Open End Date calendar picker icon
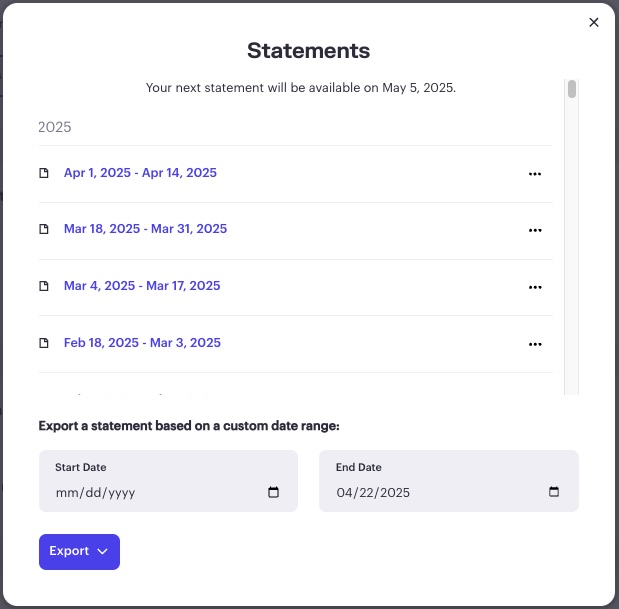The height and width of the screenshot is (609, 619). point(554,491)
